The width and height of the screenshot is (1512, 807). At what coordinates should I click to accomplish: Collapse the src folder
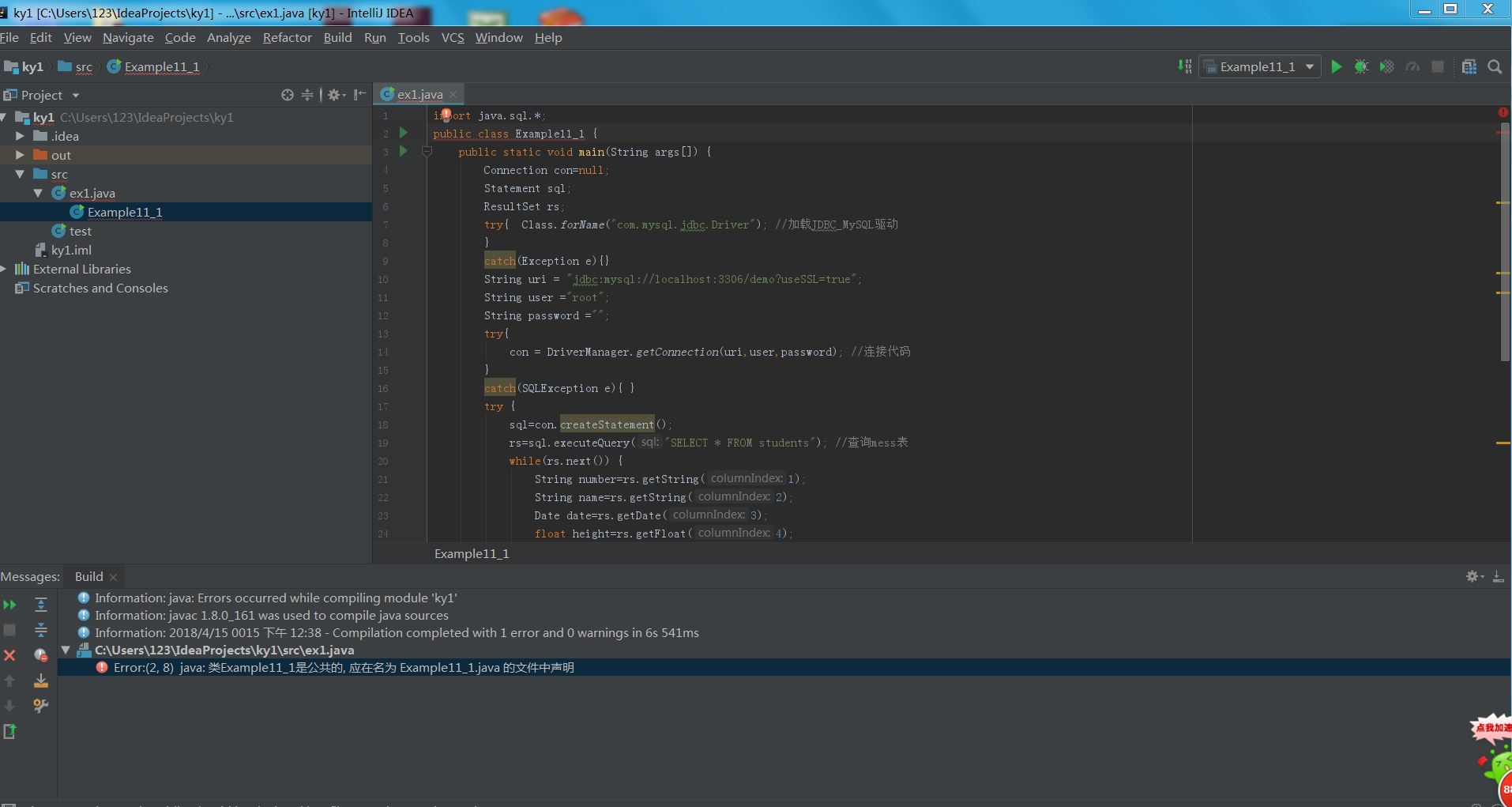tap(21, 174)
